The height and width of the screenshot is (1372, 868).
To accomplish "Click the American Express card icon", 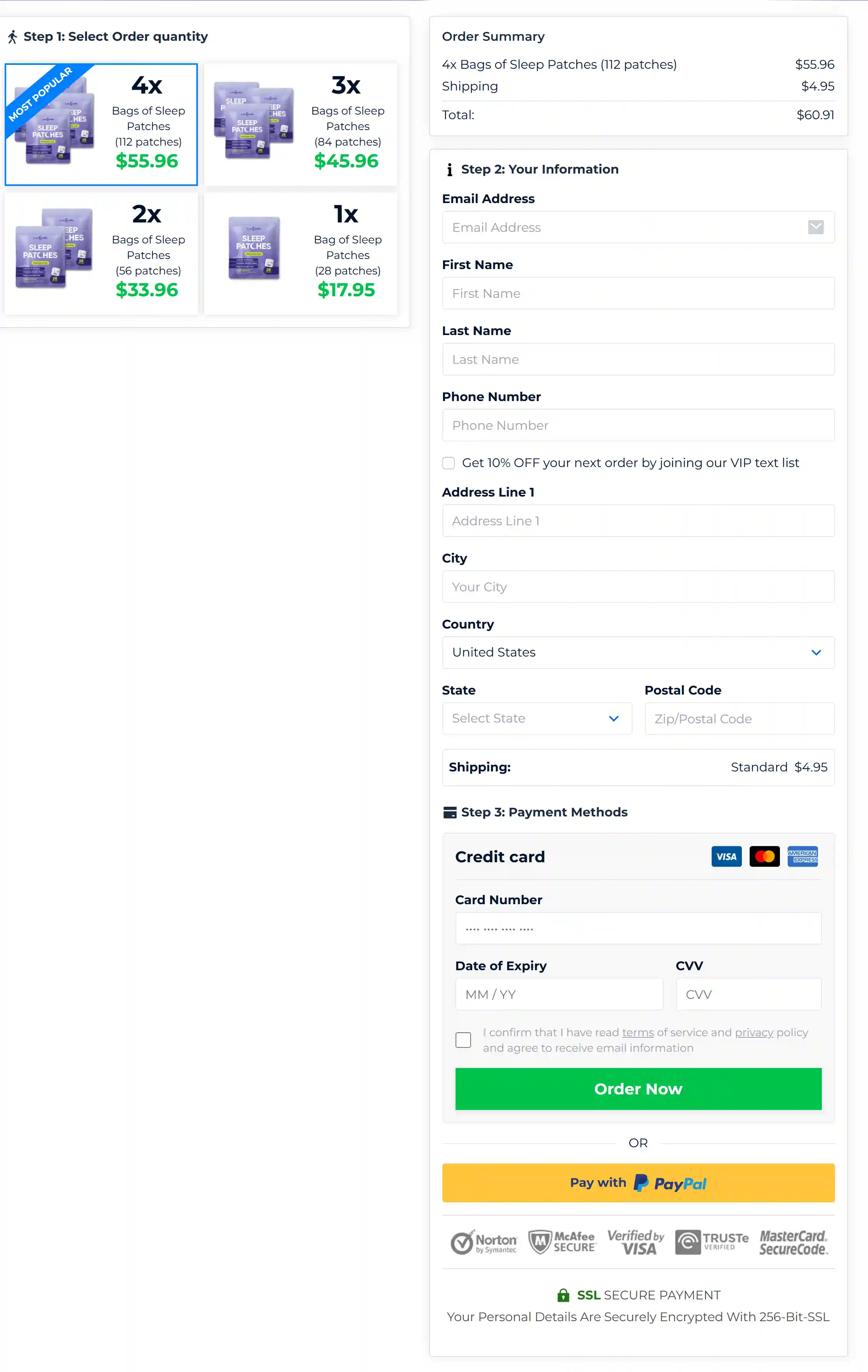I will point(802,856).
